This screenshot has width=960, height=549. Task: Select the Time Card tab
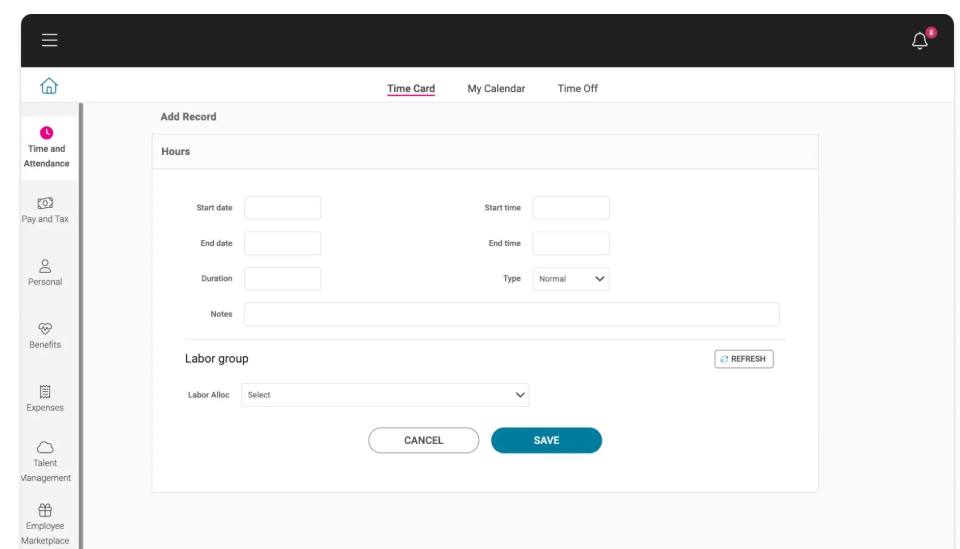click(x=411, y=89)
